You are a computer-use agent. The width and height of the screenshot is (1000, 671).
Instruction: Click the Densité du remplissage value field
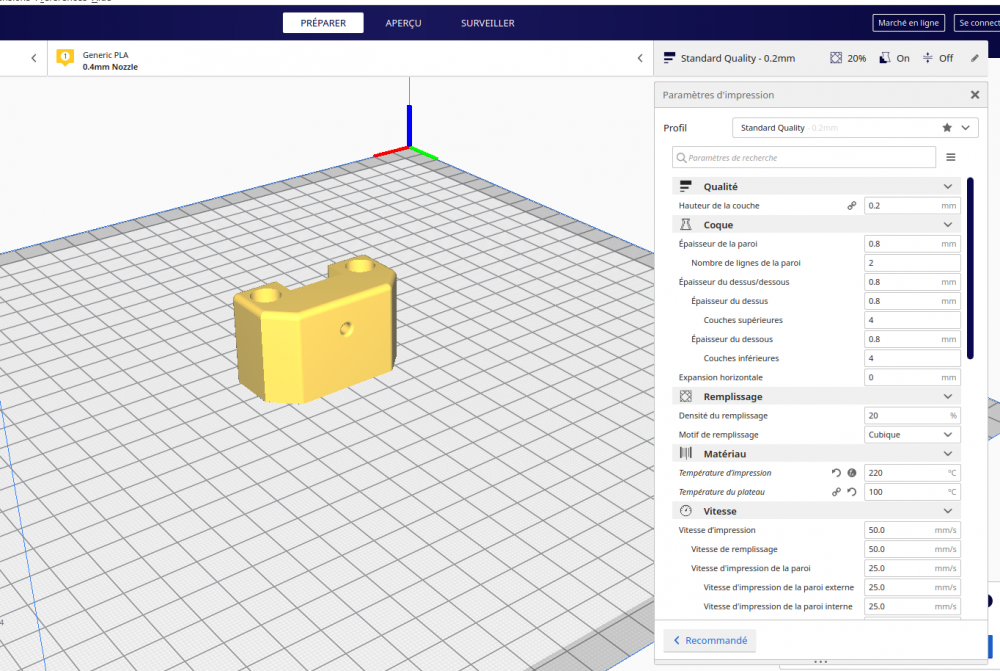pos(912,415)
